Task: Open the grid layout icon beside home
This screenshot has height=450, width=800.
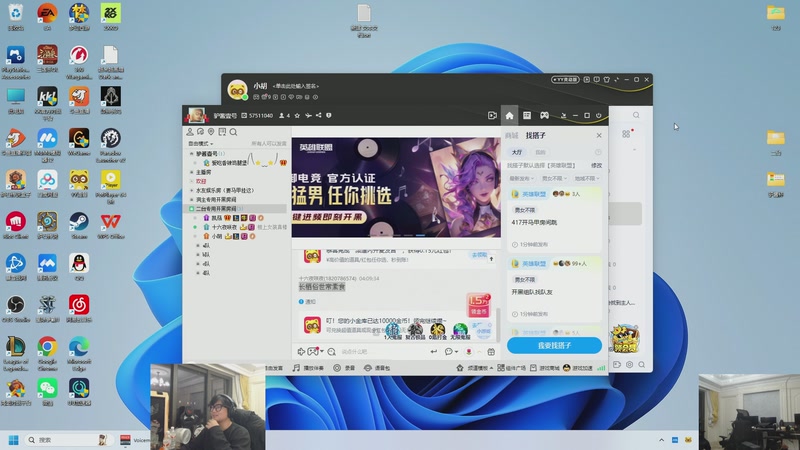Action: [527, 116]
